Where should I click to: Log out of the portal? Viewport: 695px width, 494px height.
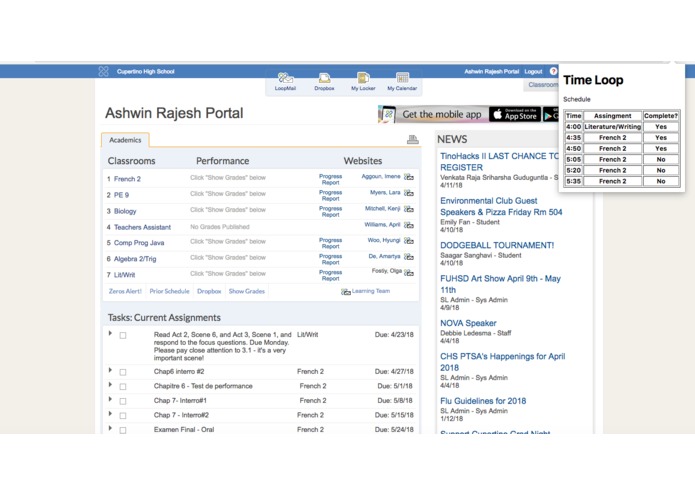533,71
